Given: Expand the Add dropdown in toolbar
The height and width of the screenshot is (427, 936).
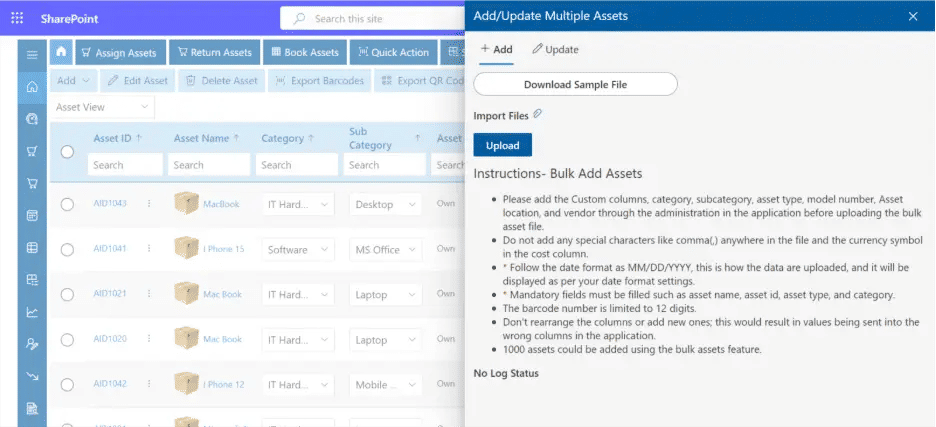Looking at the screenshot, I should coord(73,81).
